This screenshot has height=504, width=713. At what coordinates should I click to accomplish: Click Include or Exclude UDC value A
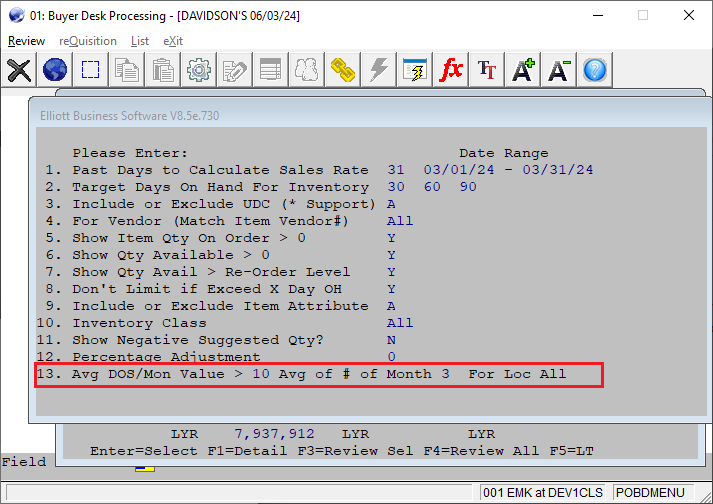coord(391,204)
